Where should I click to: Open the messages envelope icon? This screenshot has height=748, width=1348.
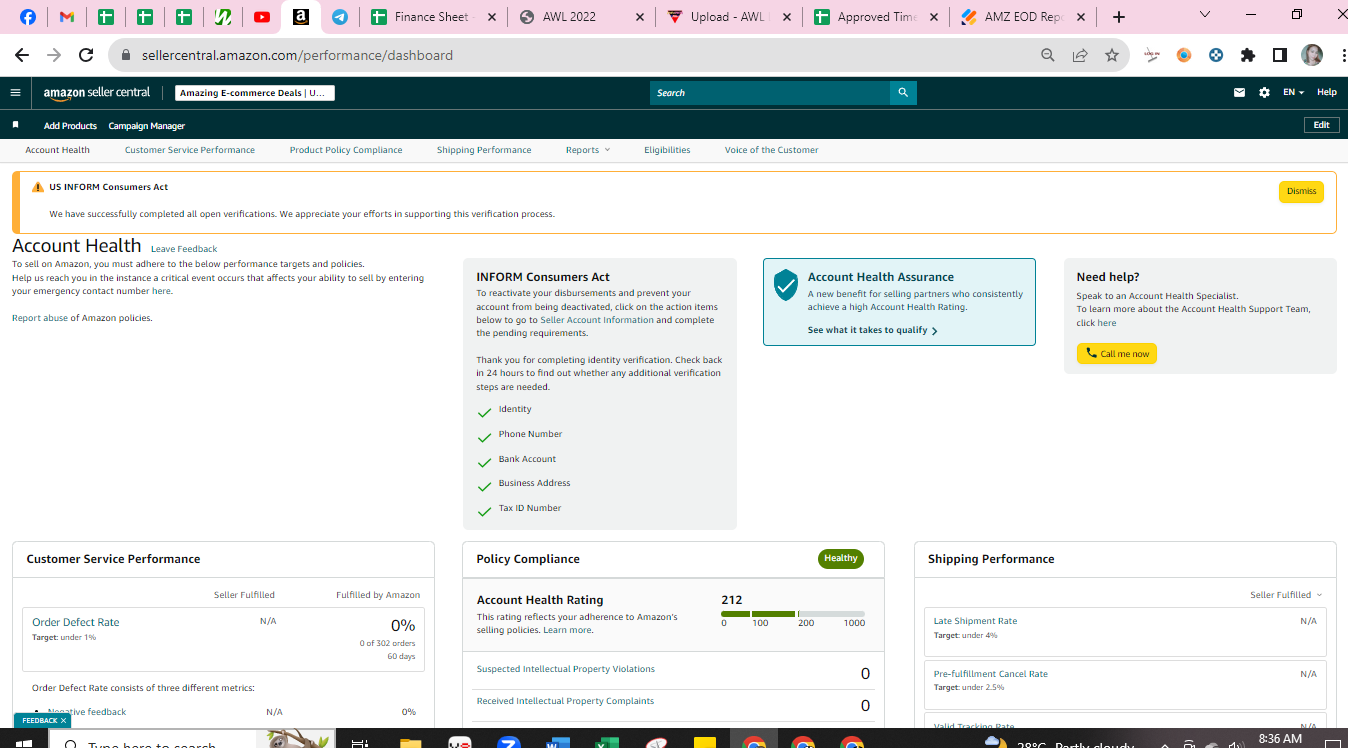(x=1240, y=93)
